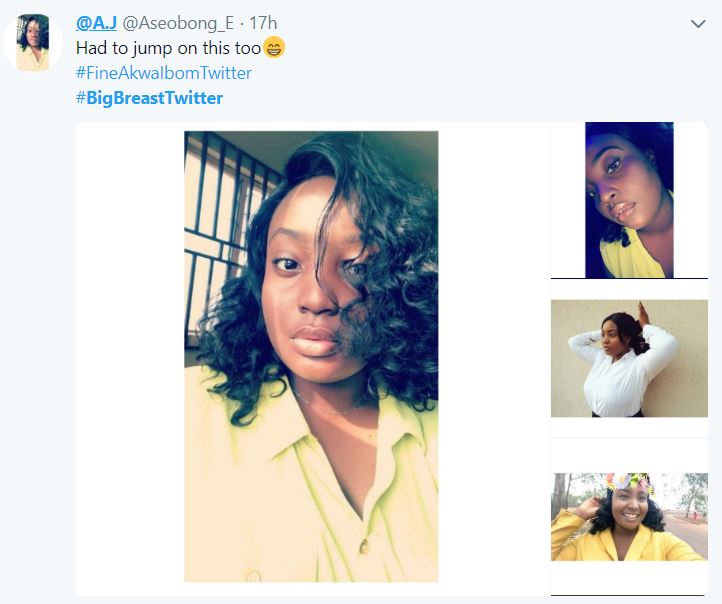Click the flower crown in the bottom thumbnail
Screen dimensions: 722x604
627,484
